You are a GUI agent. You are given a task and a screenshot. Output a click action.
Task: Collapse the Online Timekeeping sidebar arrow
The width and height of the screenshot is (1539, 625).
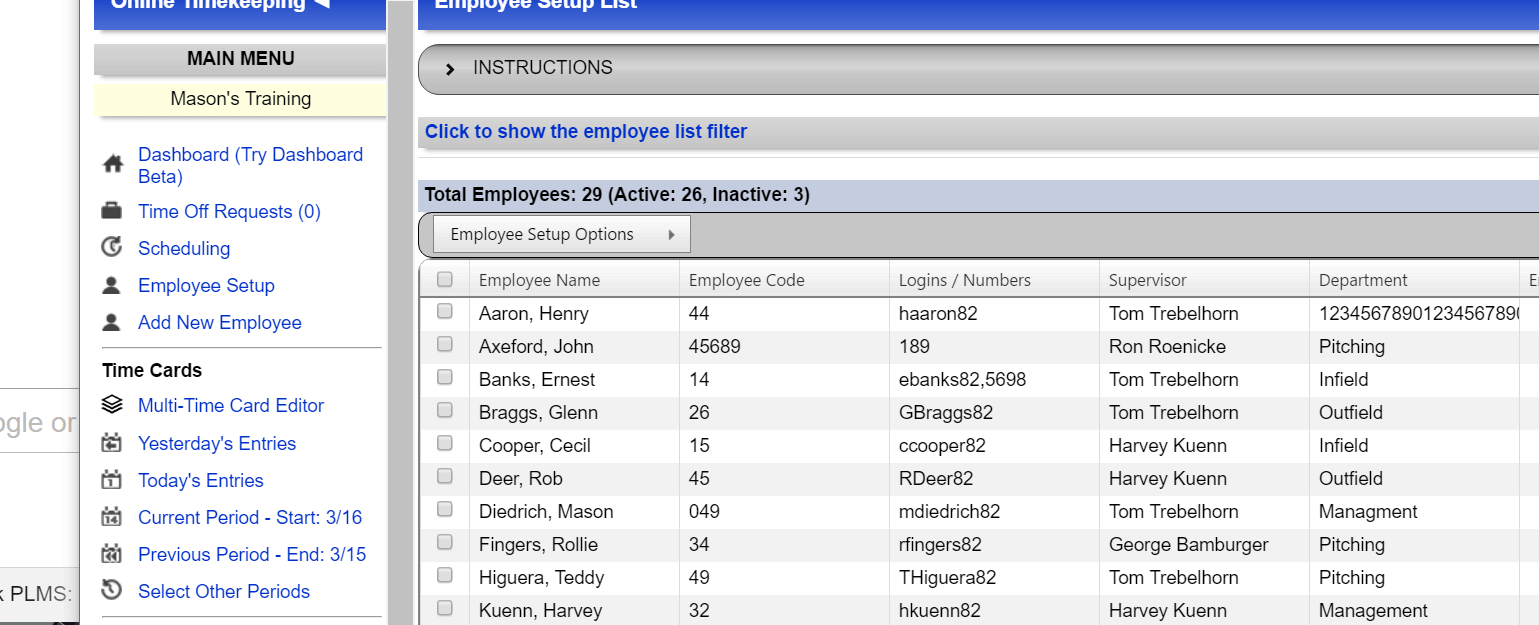pyautogui.click(x=321, y=3)
